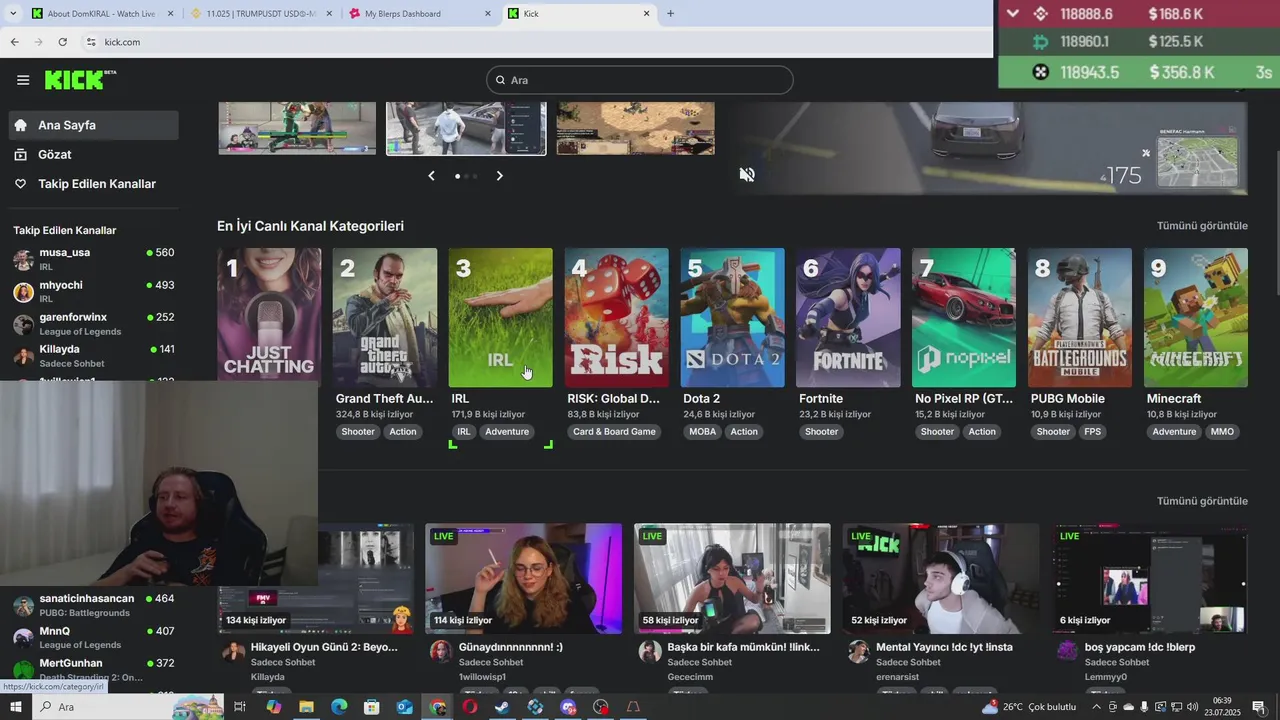Open File Explorer from taskbar
This screenshot has width=1280, height=720.
coord(306,707)
